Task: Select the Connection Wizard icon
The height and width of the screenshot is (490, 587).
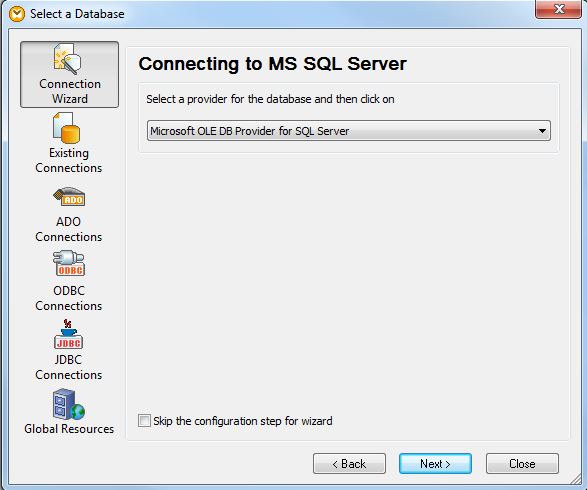Action: (67, 59)
